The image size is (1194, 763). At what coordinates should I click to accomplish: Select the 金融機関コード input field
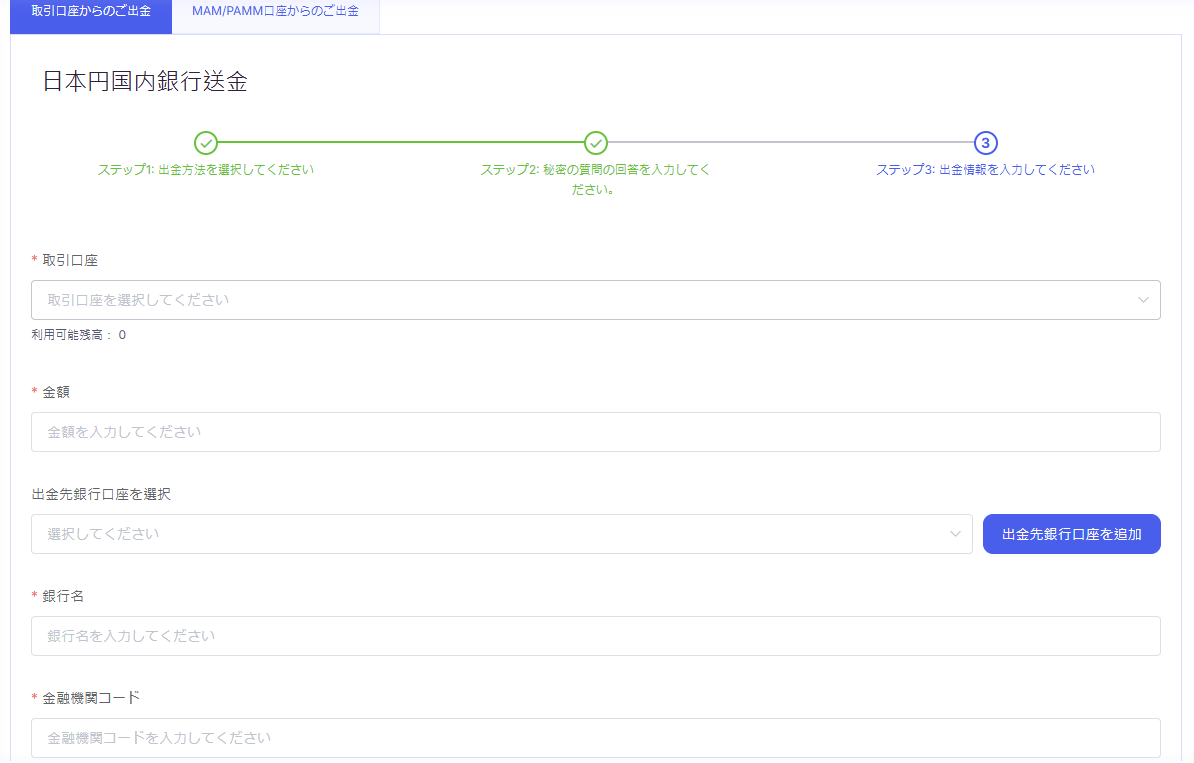(595, 738)
